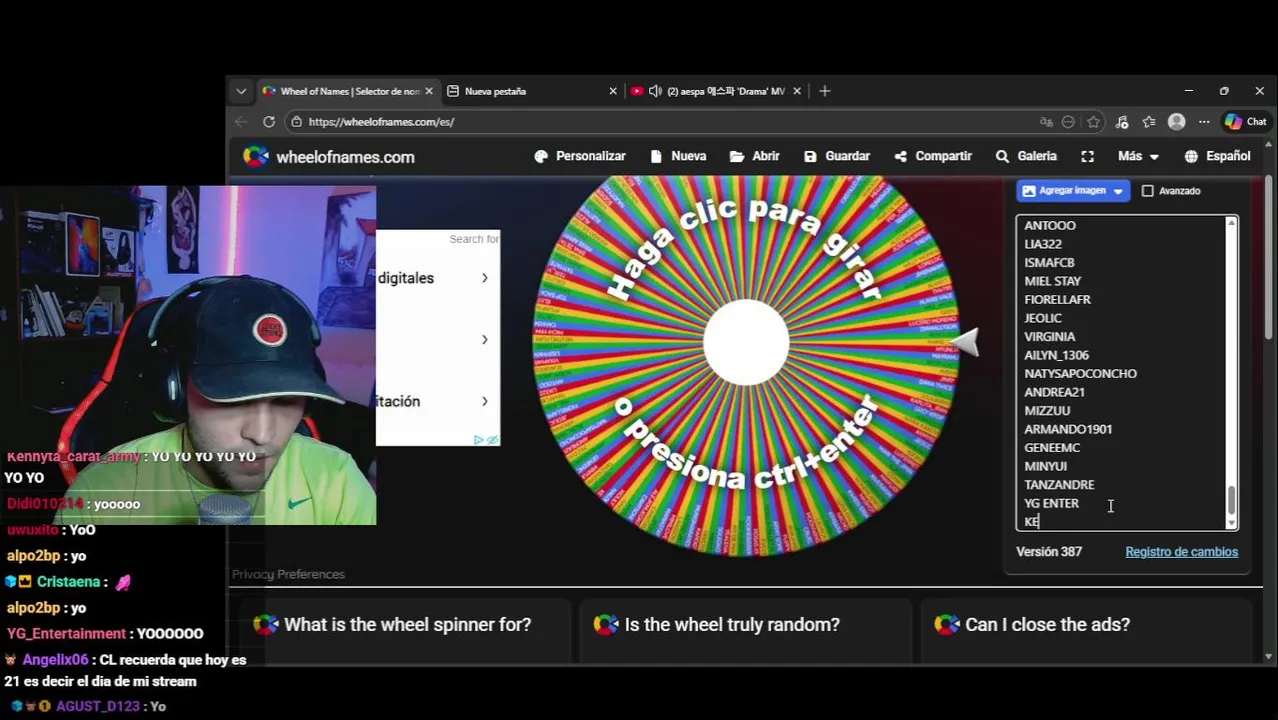Image resolution: width=1278 pixels, height=720 pixels.
Task: Close the Nueva pestaña tab
Action: [x=613, y=91]
